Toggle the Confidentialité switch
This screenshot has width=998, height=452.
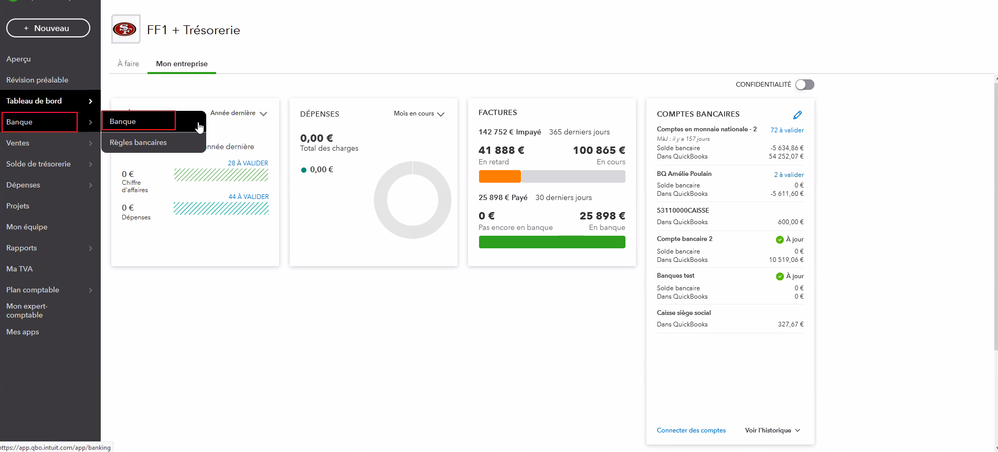click(805, 85)
